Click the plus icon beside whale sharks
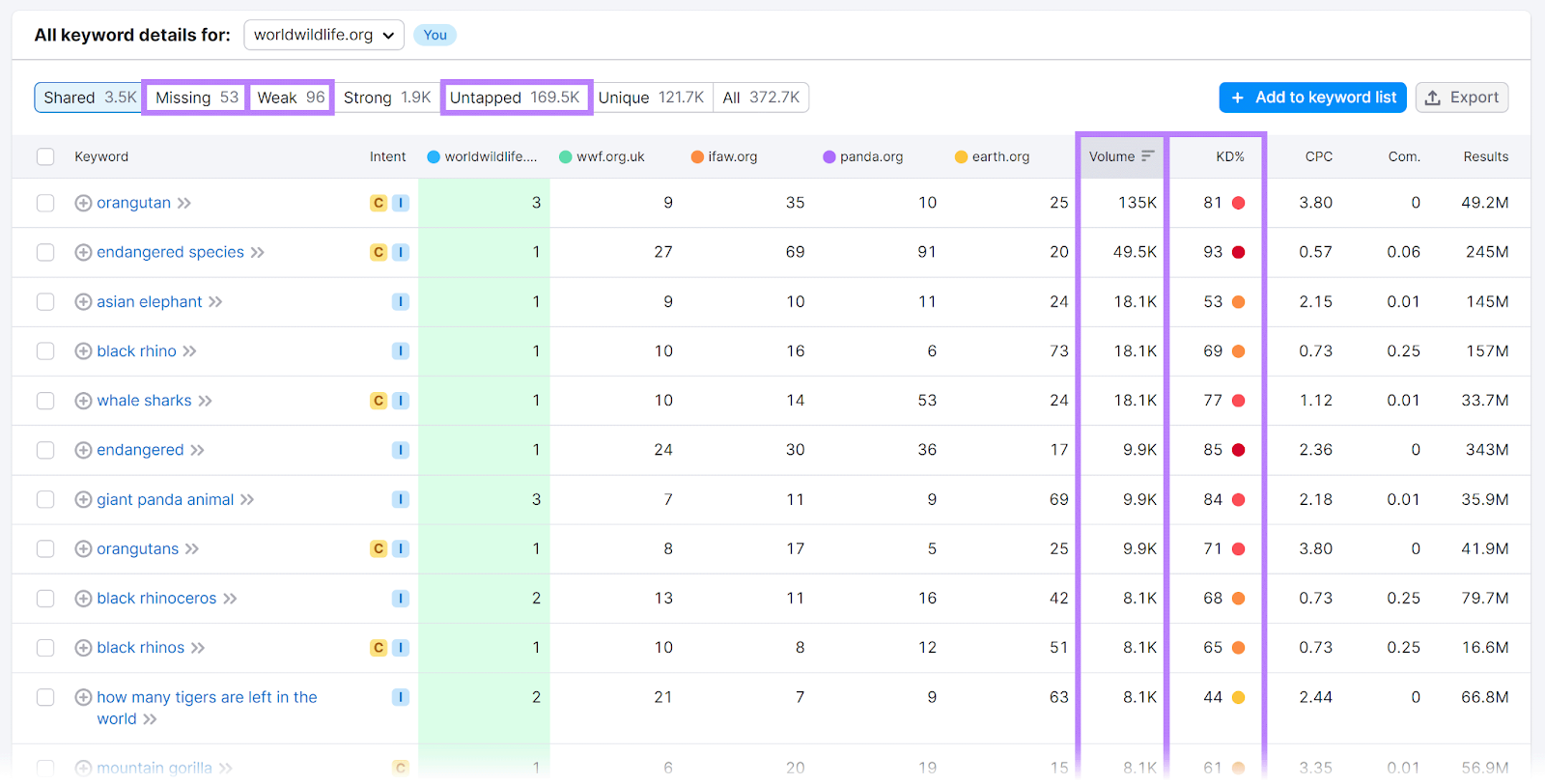Screen dimensions: 1545x784 (x=83, y=401)
